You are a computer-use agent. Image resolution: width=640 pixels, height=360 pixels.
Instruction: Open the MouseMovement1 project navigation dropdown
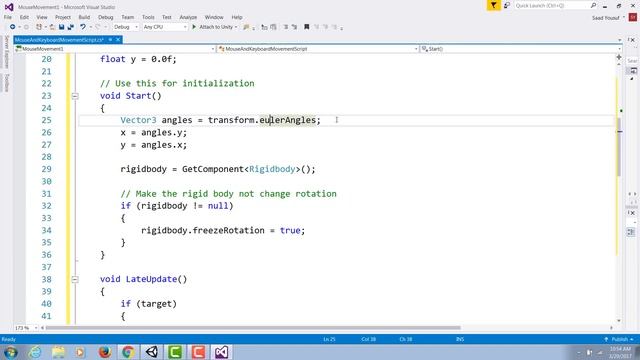pos(115,49)
